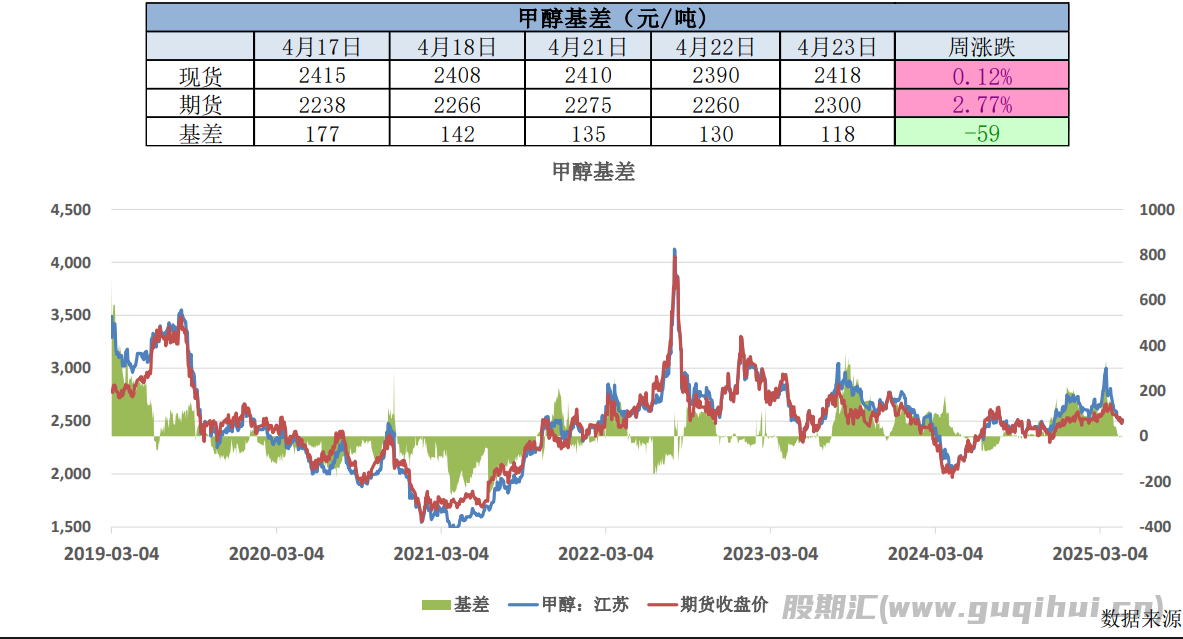Screen dimensions: 1183x639
Task: Click the green 基差 legend swatch
Action: click(436, 605)
